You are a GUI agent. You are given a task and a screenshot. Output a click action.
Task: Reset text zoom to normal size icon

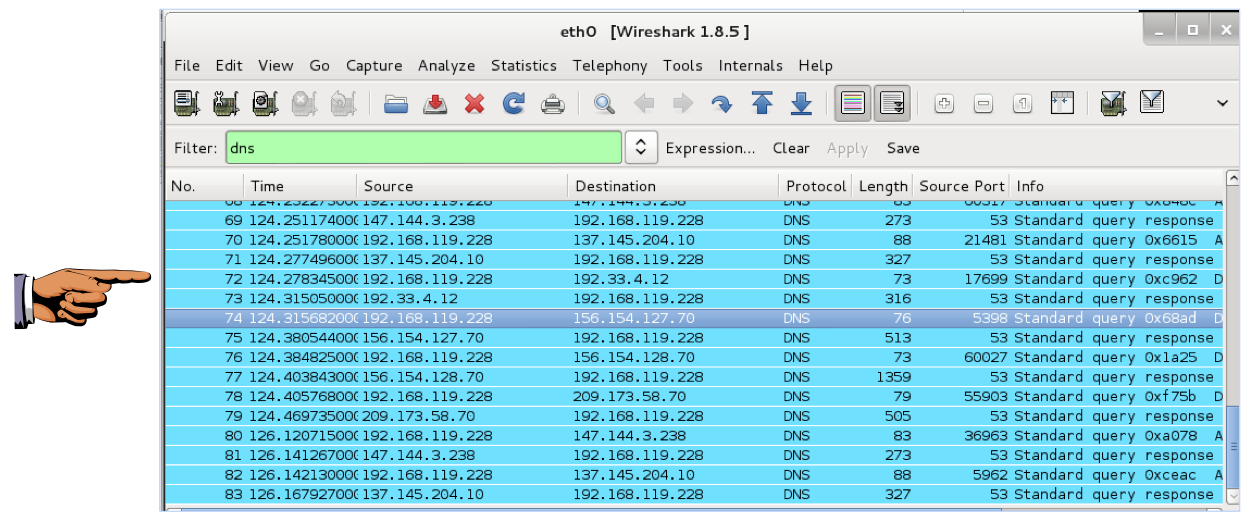1022,103
